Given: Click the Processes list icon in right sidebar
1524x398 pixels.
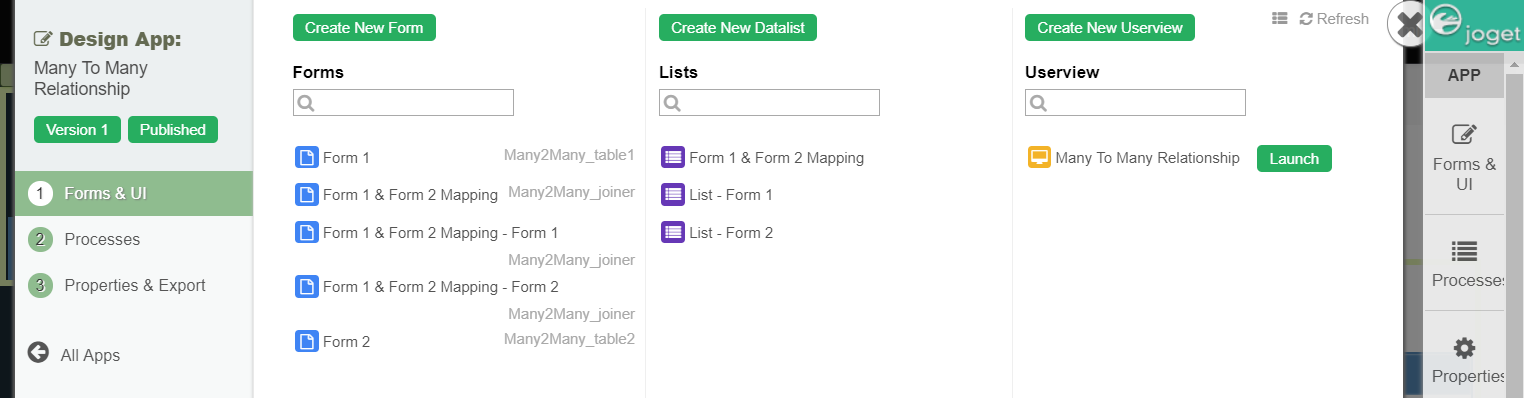Looking at the screenshot, I should (x=1464, y=251).
